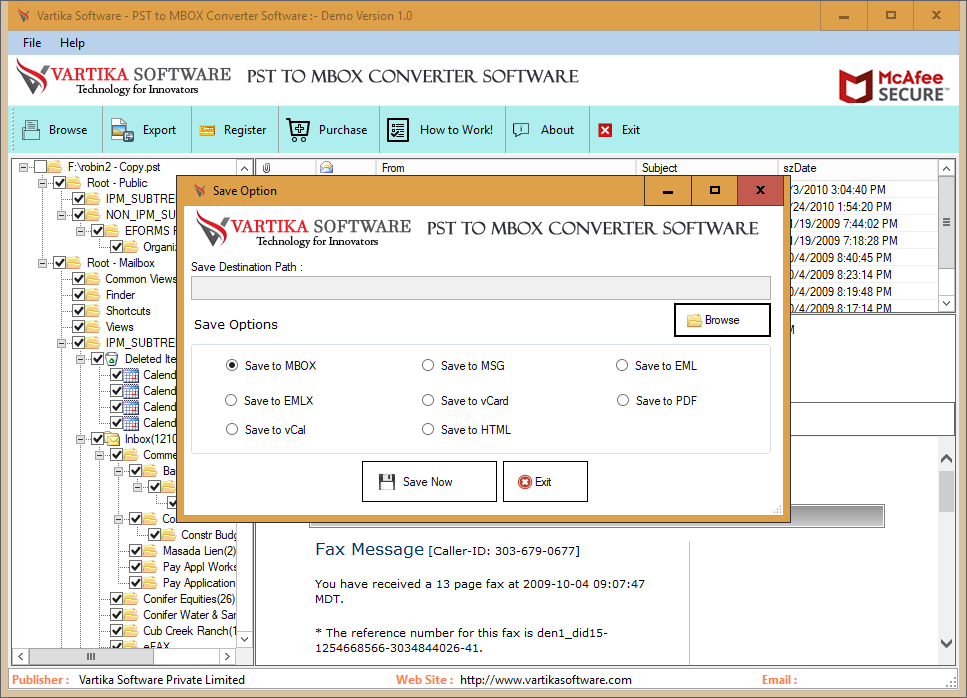967x698 pixels.
Task: Click the Purchase cart icon
Action: 298,130
